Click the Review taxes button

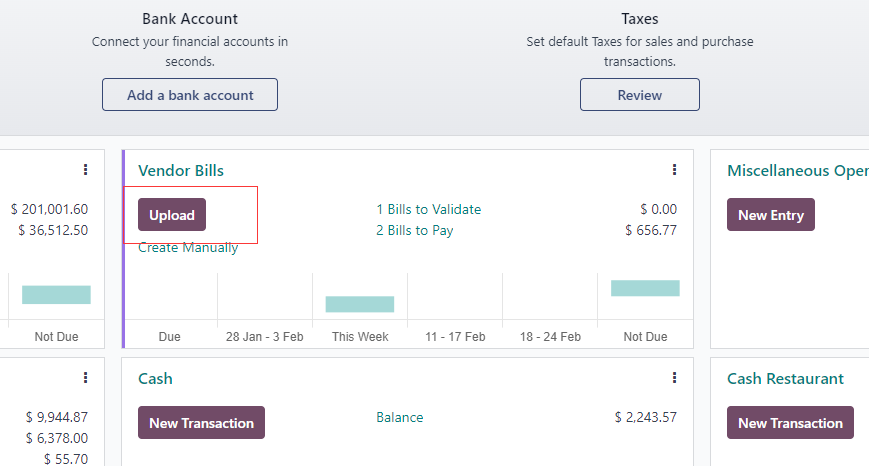pyautogui.click(x=640, y=95)
